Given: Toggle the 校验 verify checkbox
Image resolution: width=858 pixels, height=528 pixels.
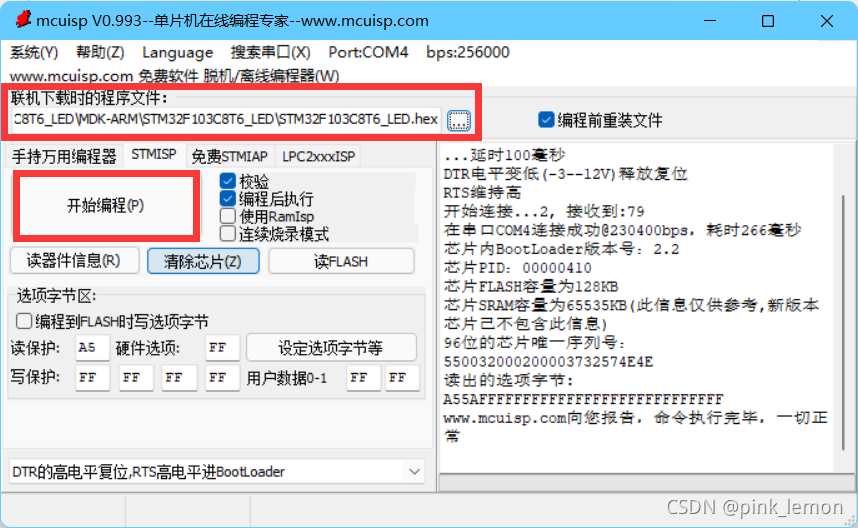Looking at the screenshot, I should point(228,181).
